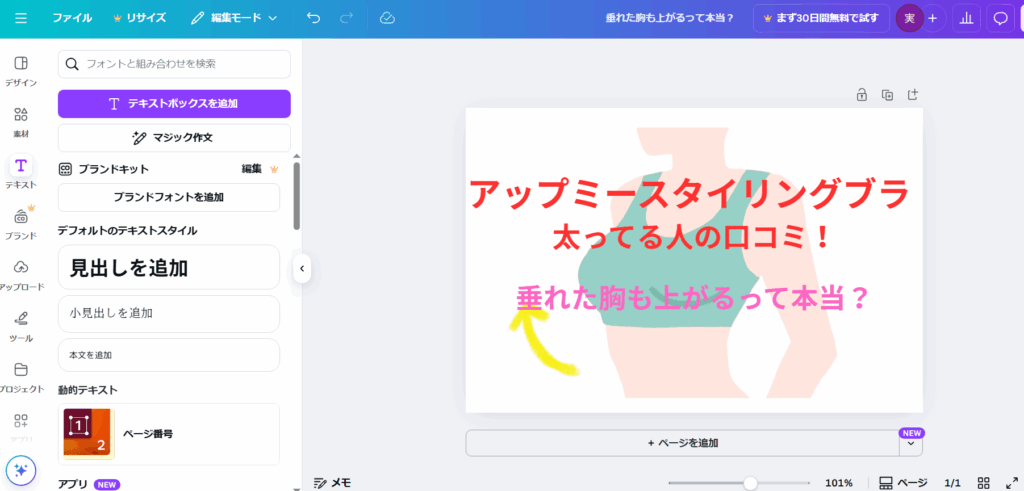
Task: Lock the page with the padlock icon
Action: point(861,95)
